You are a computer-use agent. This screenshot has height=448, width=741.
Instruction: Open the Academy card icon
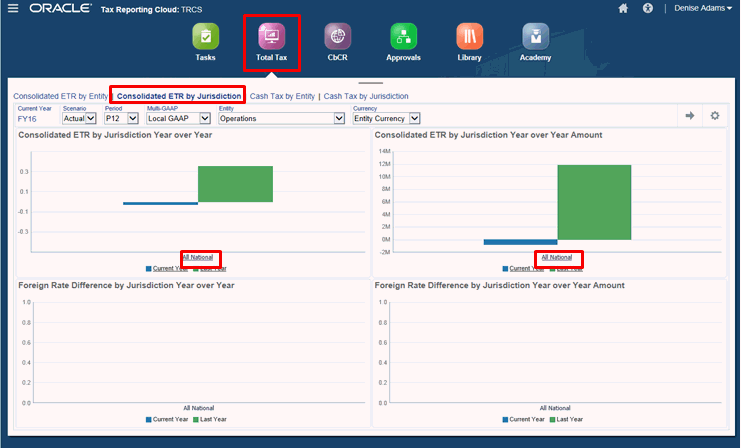point(535,36)
